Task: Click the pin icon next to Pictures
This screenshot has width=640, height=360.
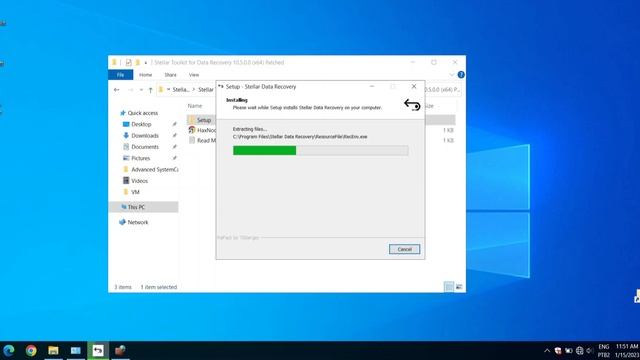Action: click(175, 158)
